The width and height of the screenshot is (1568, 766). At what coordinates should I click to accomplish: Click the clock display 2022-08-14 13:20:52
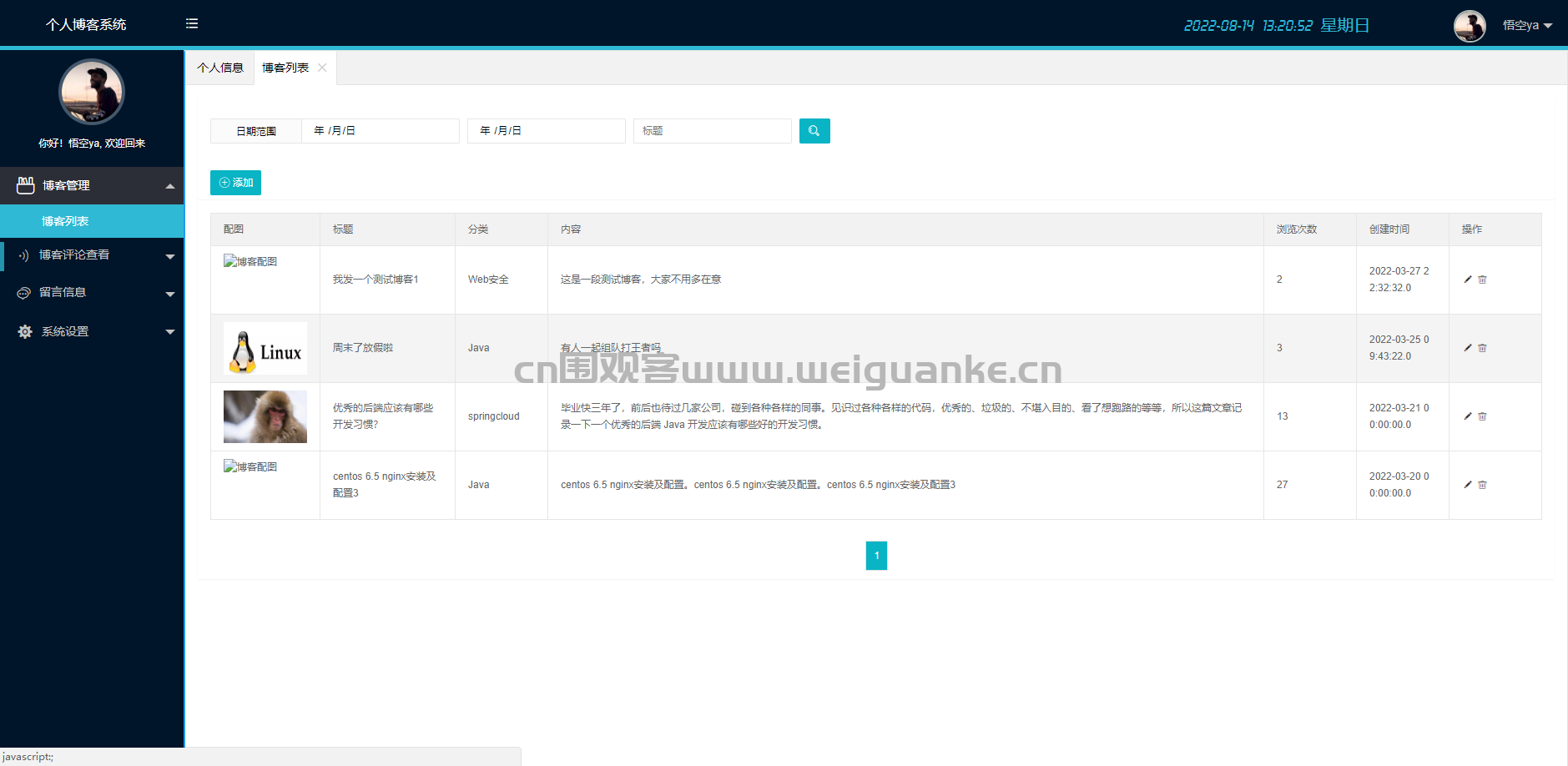point(1248,26)
